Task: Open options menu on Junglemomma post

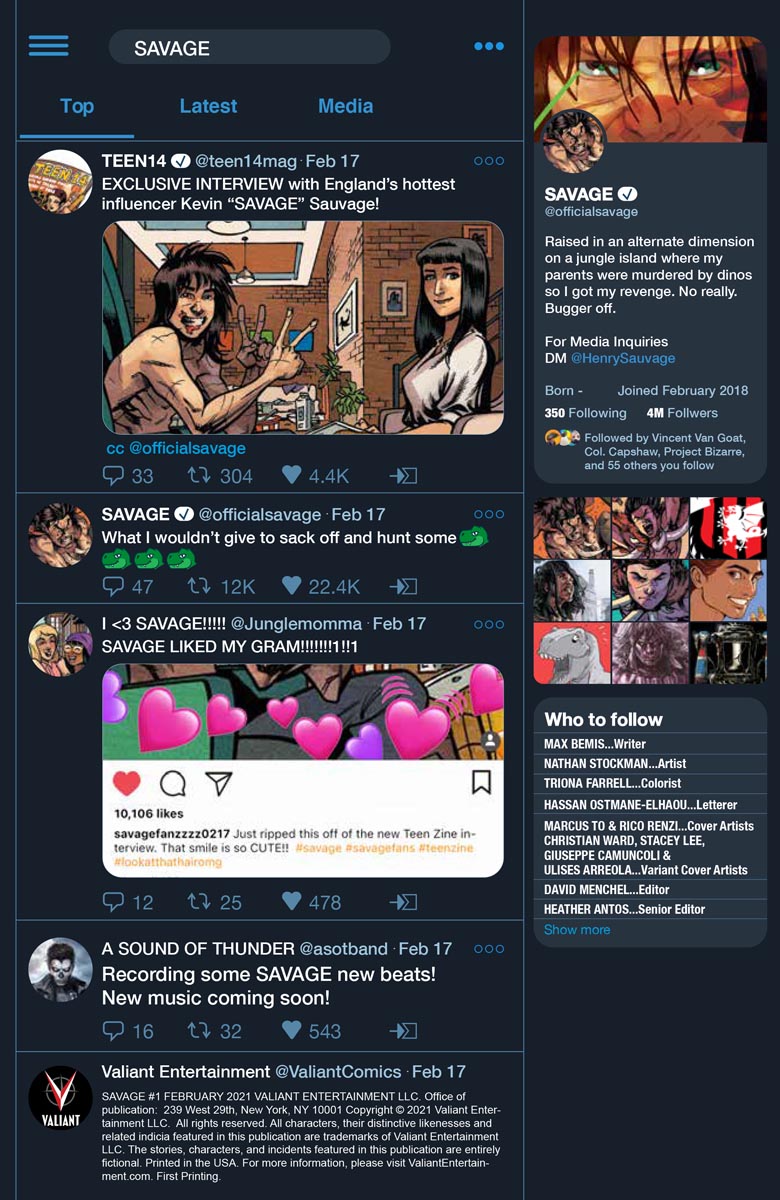Action: coord(488,624)
